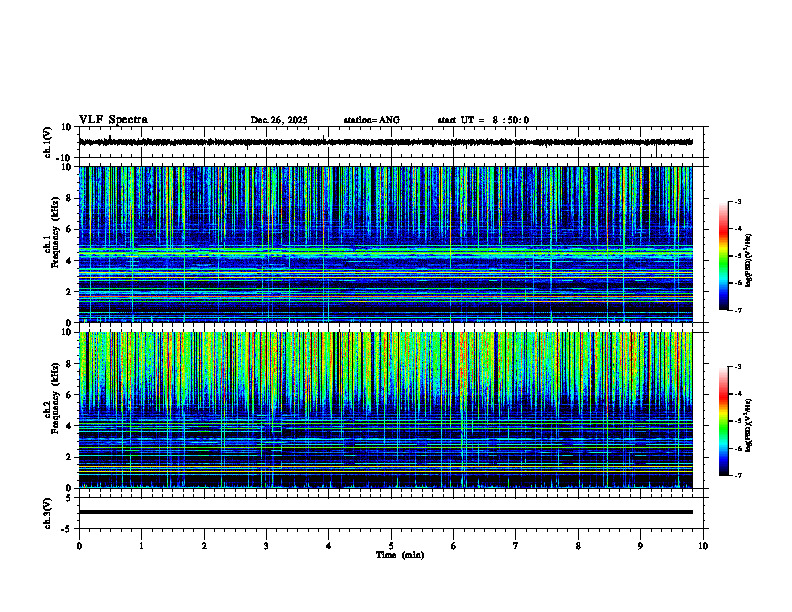Click the "-10" tick on ch.1(V) axis
Viewport: 792px width, 612px height.
coord(65,158)
